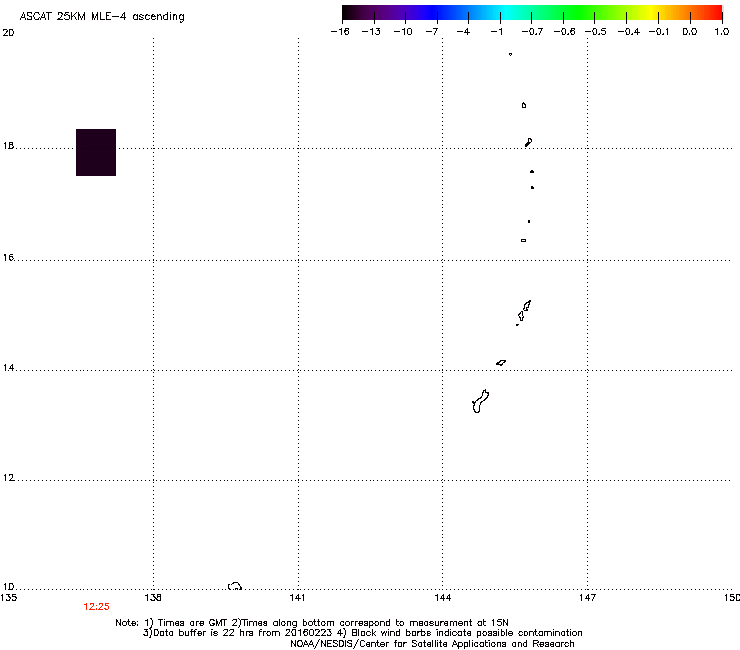Screen dimensions: 740x650
Task: Click the -0.6 color scale label
Action: pyautogui.click(x=564, y=32)
